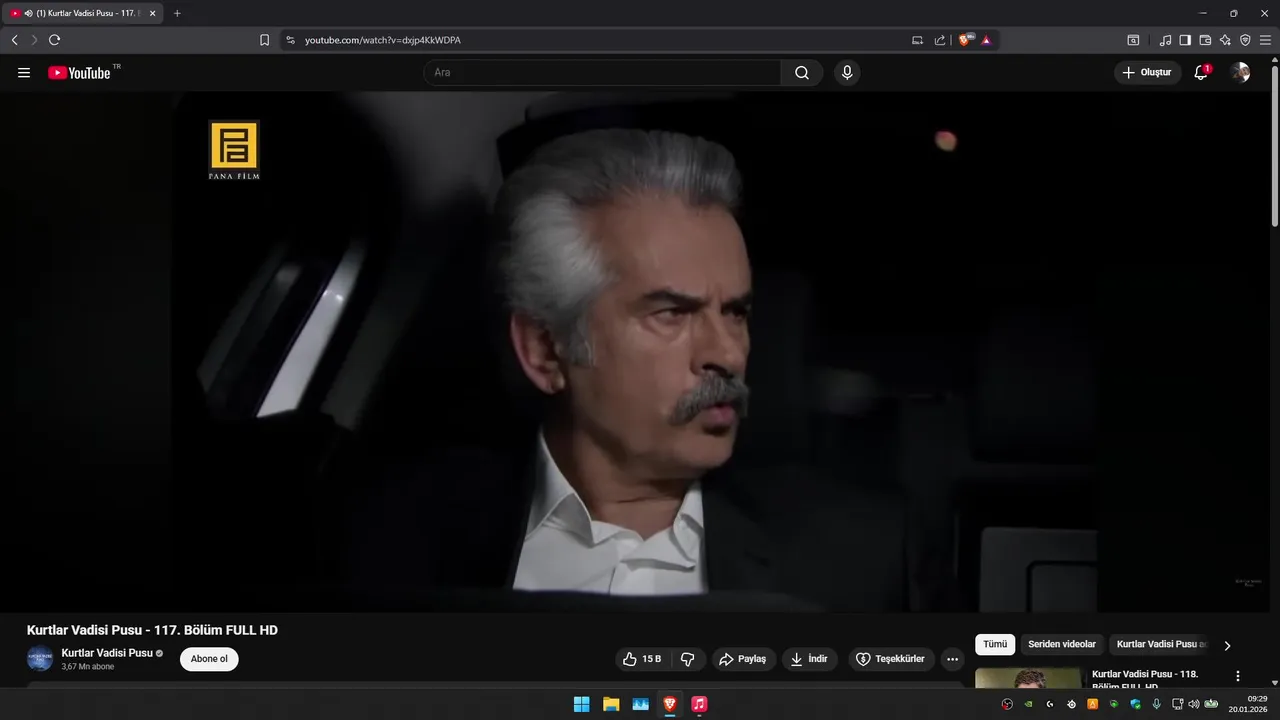Image resolution: width=1280 pixels, height=720 pixels.
Task: Open the Windows Security tray icon
Action: pyautogui.click(x=1135, y=704)
